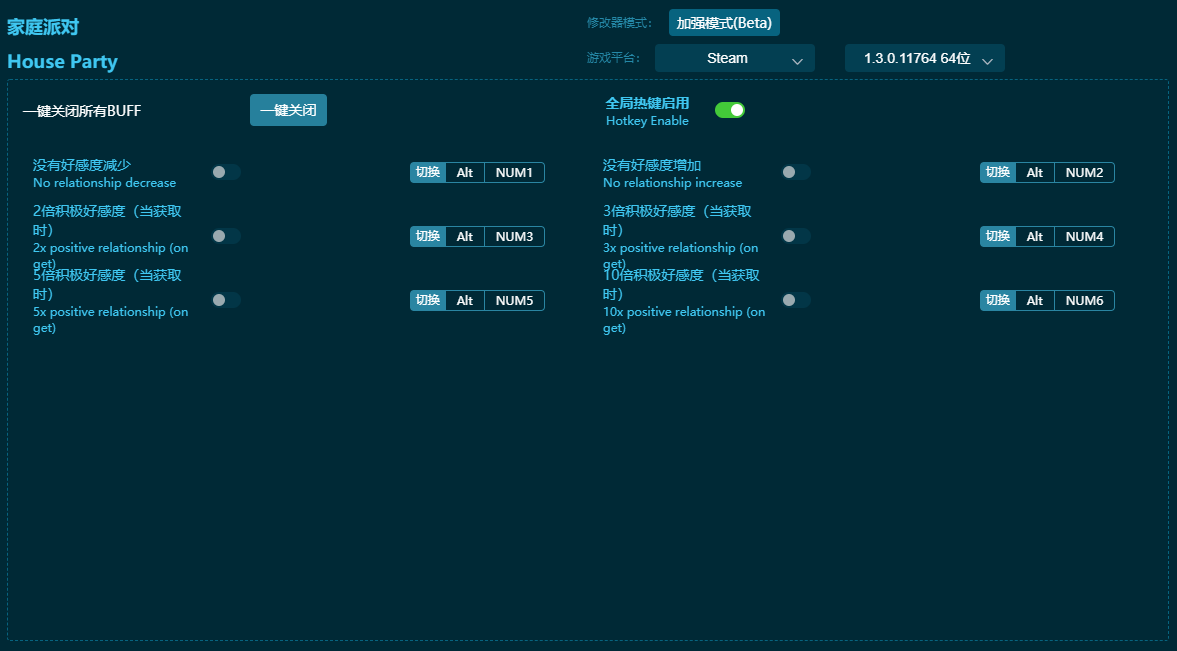Viewport: 1177px width, 651px height.
Task: Click the 加强模式(Beta) mode button
Action: coord(724,23)
